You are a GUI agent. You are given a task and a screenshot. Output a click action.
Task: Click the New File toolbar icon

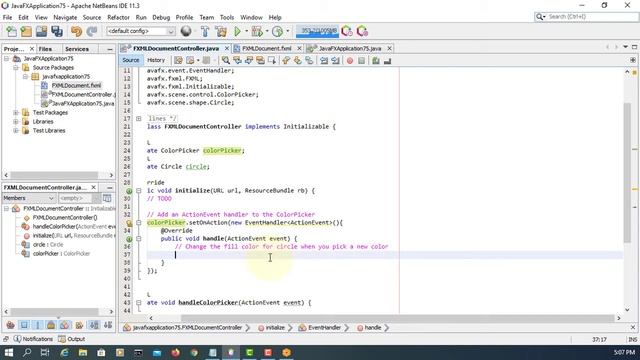(11, 31)
